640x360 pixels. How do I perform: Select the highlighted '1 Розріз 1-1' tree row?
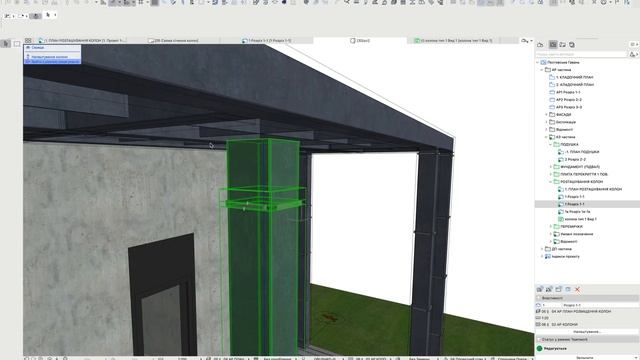(x=587, y=204)
